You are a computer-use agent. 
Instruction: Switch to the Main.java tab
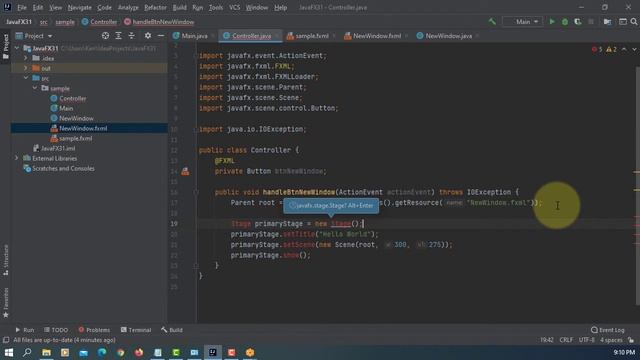pos(194,36)
